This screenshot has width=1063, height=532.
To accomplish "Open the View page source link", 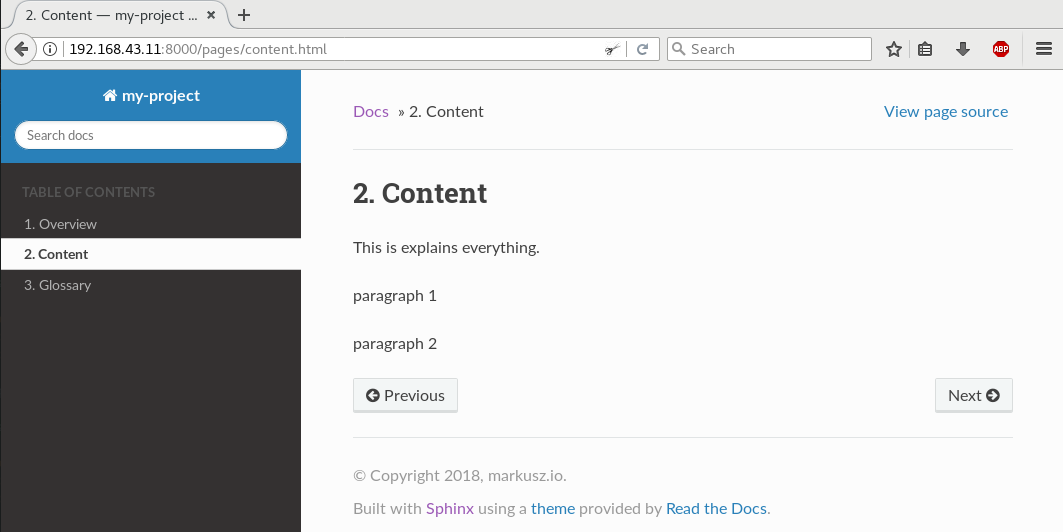I will click(946, 112).
